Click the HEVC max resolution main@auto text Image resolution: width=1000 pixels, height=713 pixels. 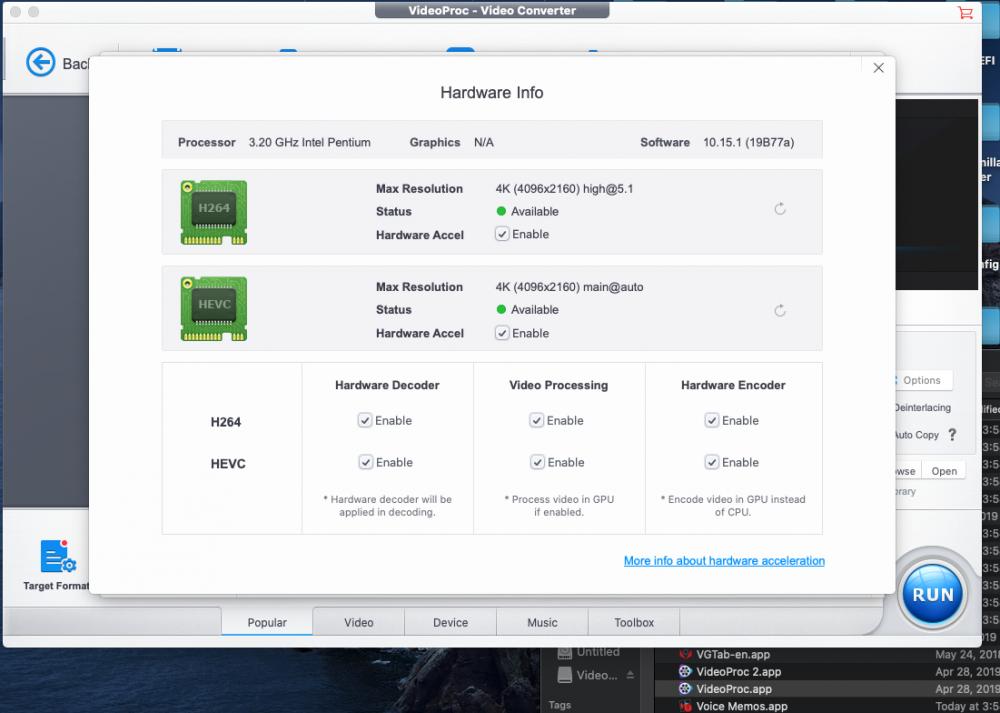(x=570, y=287)
